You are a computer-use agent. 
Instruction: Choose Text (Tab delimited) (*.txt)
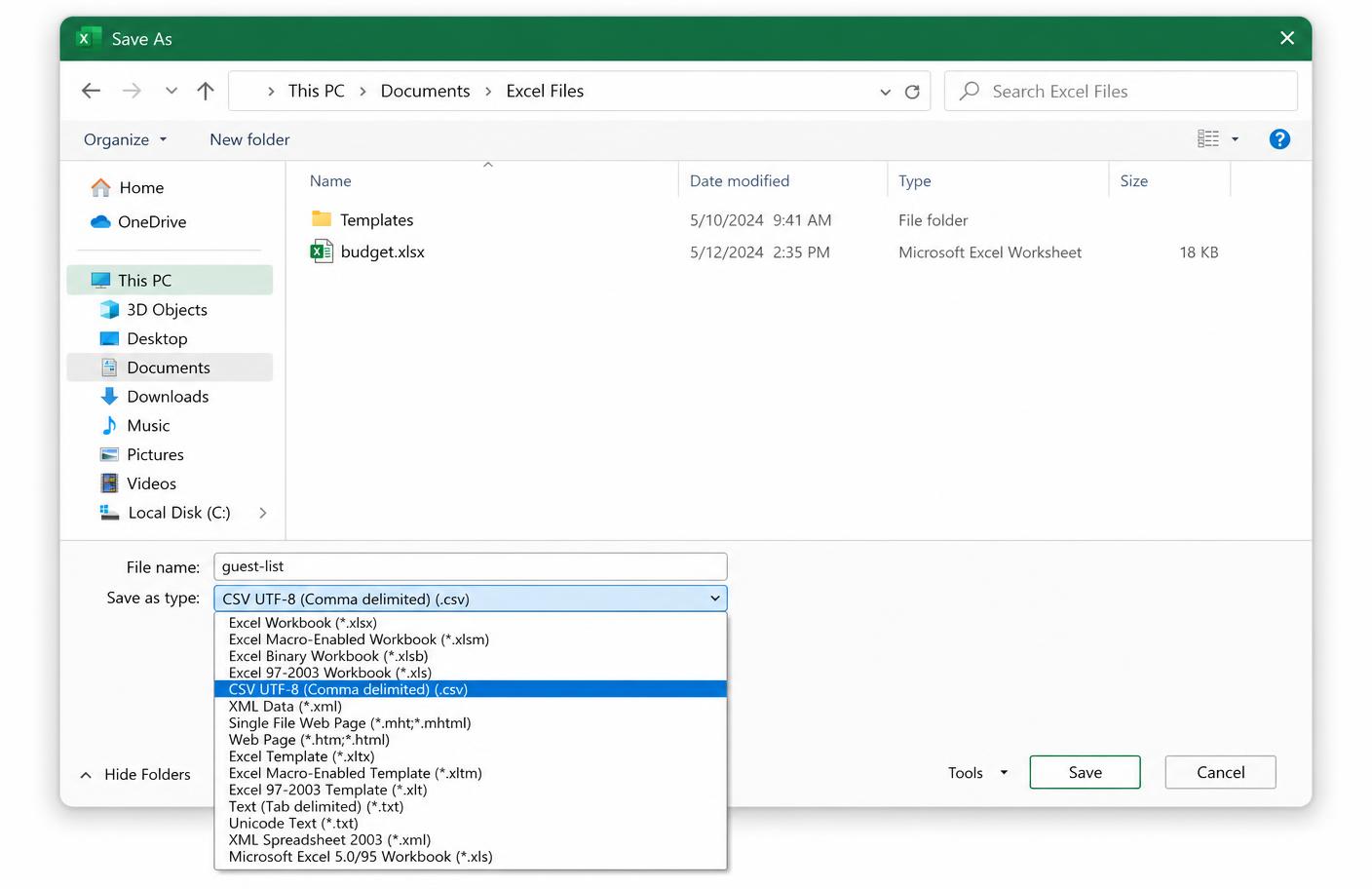point(471,806)
